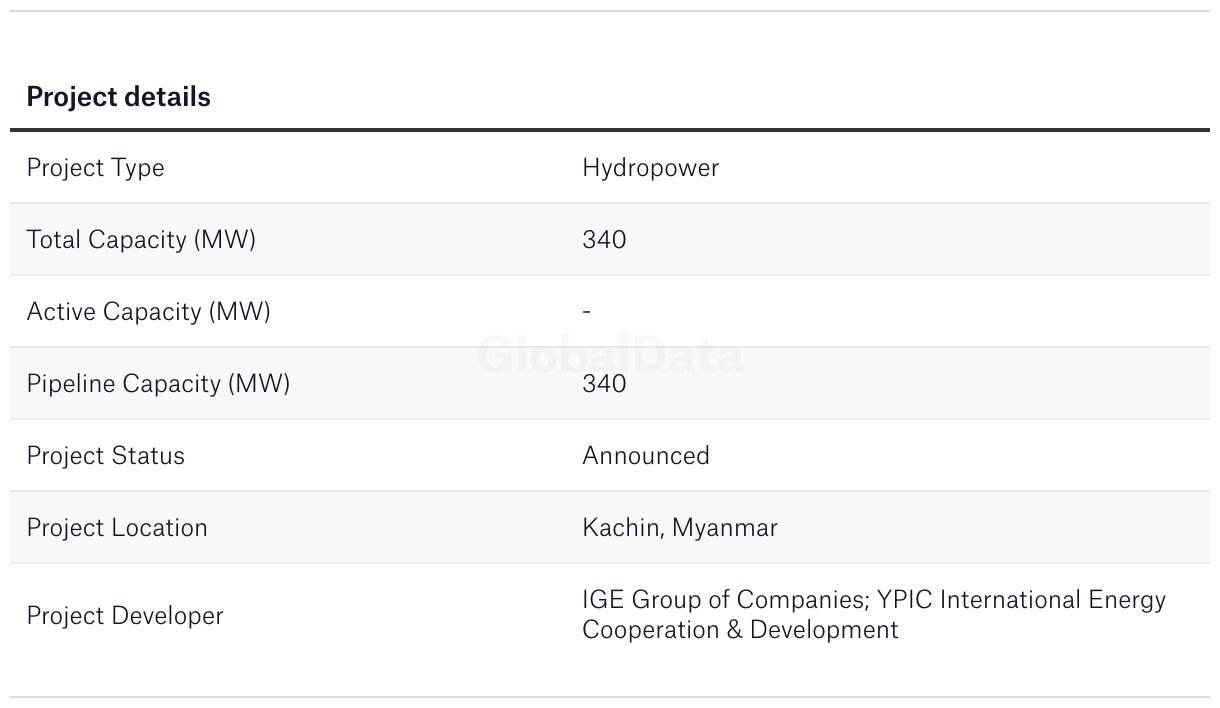The width and height of the screenshot is (1220, 708).
Task: Click the Pipeline Capacity value 340
Action: tap(604, 384)
